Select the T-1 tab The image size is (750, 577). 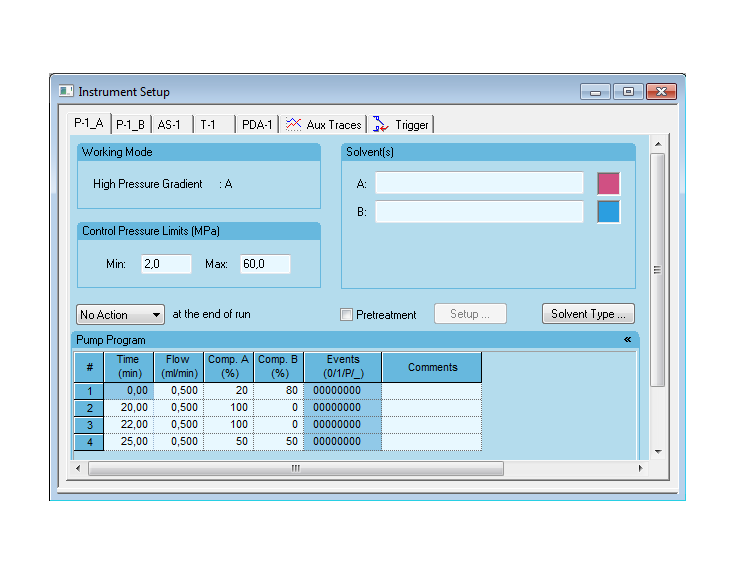208,125
